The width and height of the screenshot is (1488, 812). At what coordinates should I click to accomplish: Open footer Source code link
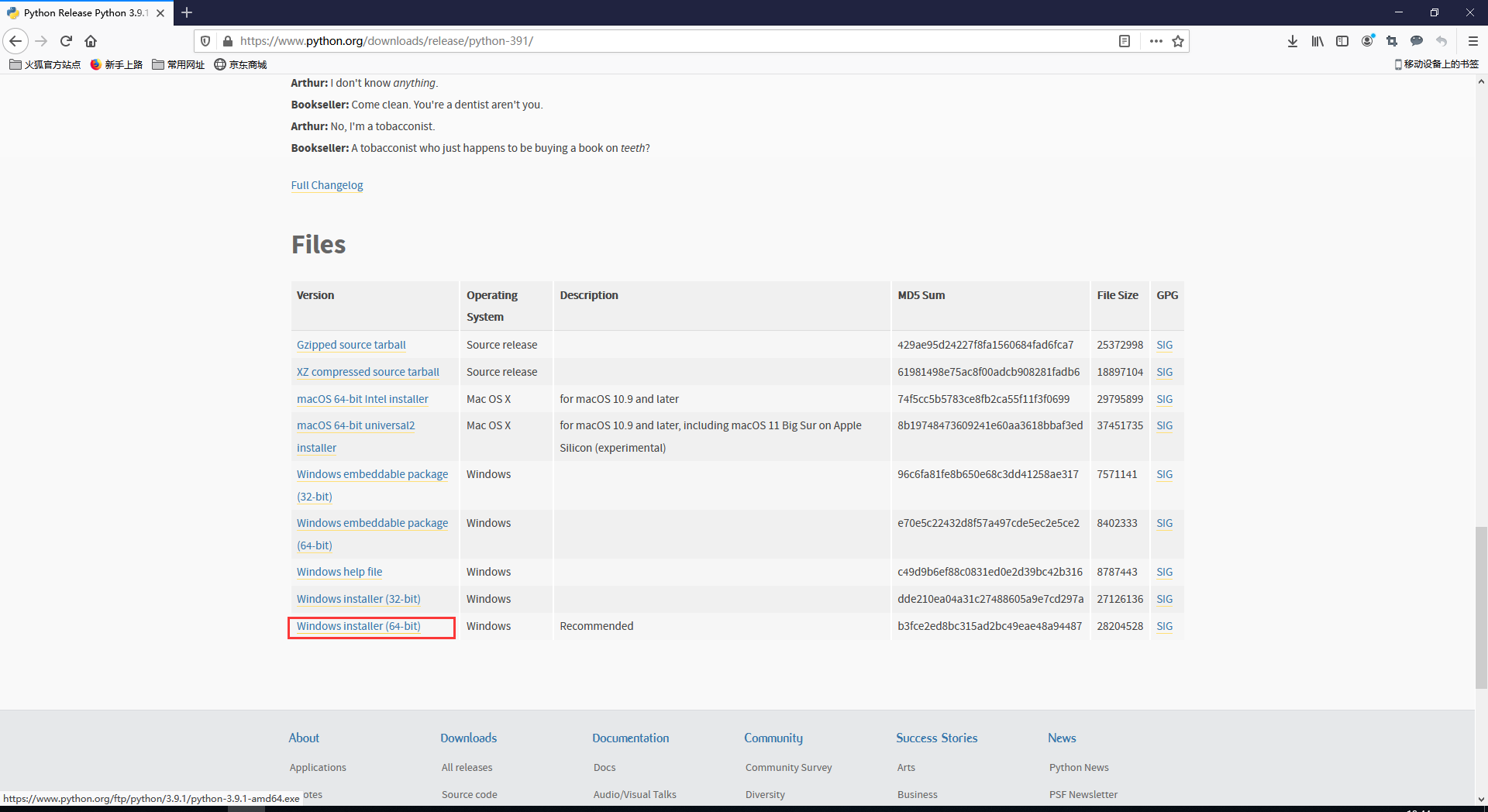coord(469,794)
